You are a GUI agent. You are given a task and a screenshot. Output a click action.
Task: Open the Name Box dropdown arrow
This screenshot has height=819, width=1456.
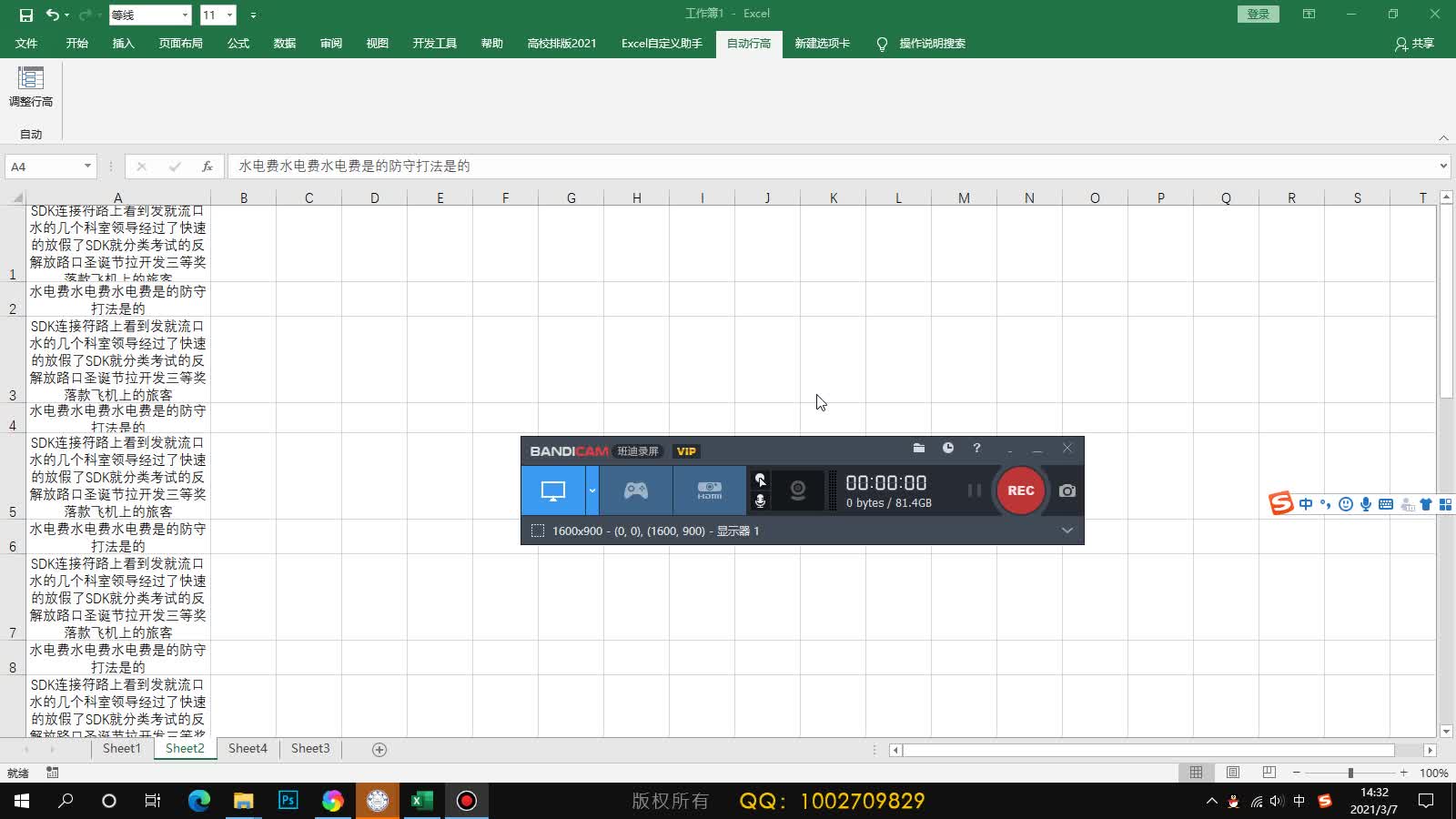(x=87, y=167)
